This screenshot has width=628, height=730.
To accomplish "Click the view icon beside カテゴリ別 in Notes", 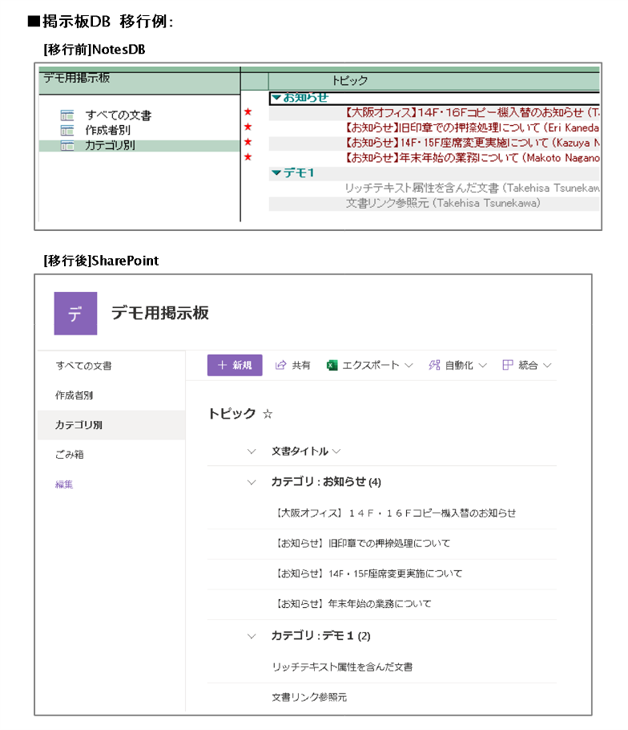I will [x=67, y=145].
